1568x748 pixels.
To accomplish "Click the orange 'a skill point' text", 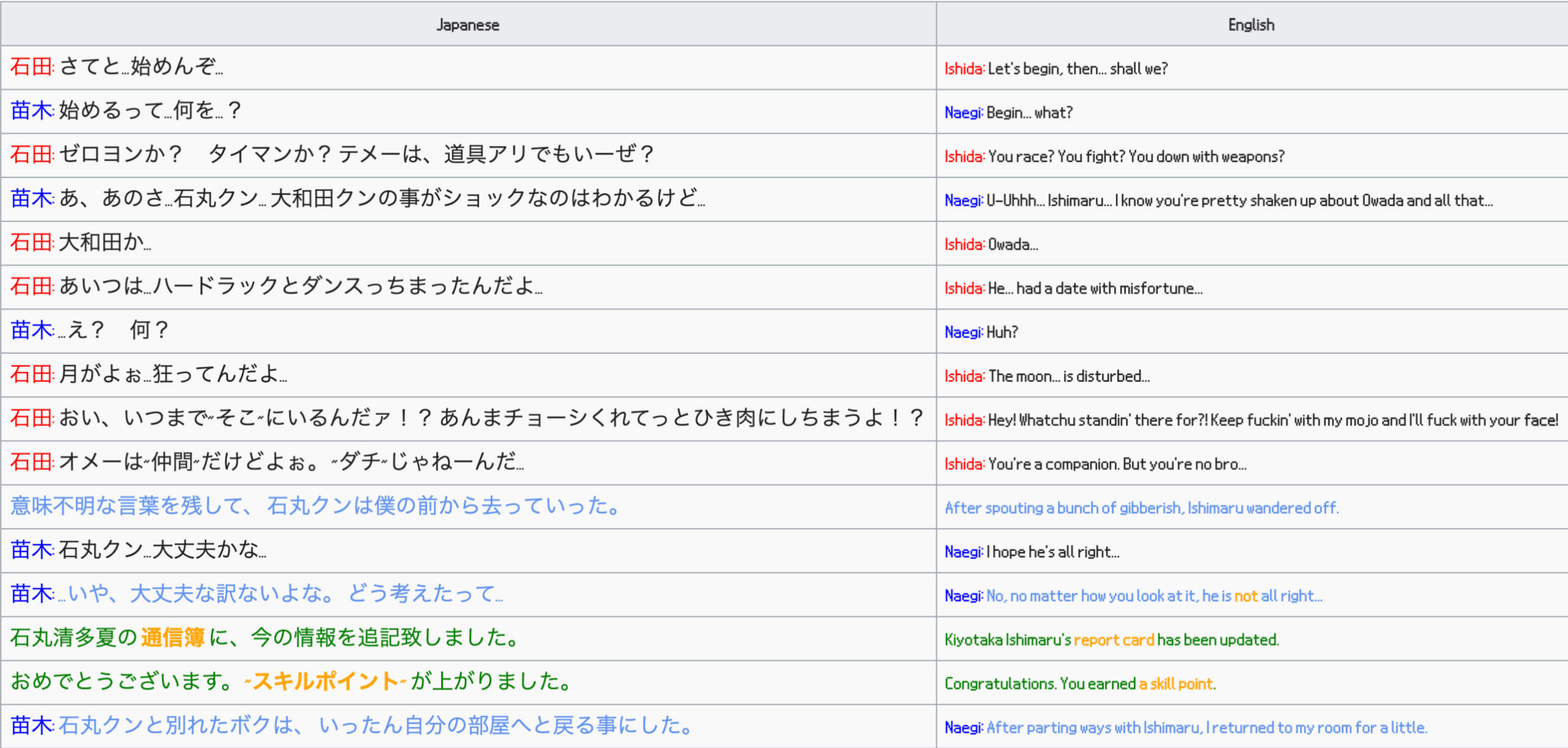I will point(1175,684).
